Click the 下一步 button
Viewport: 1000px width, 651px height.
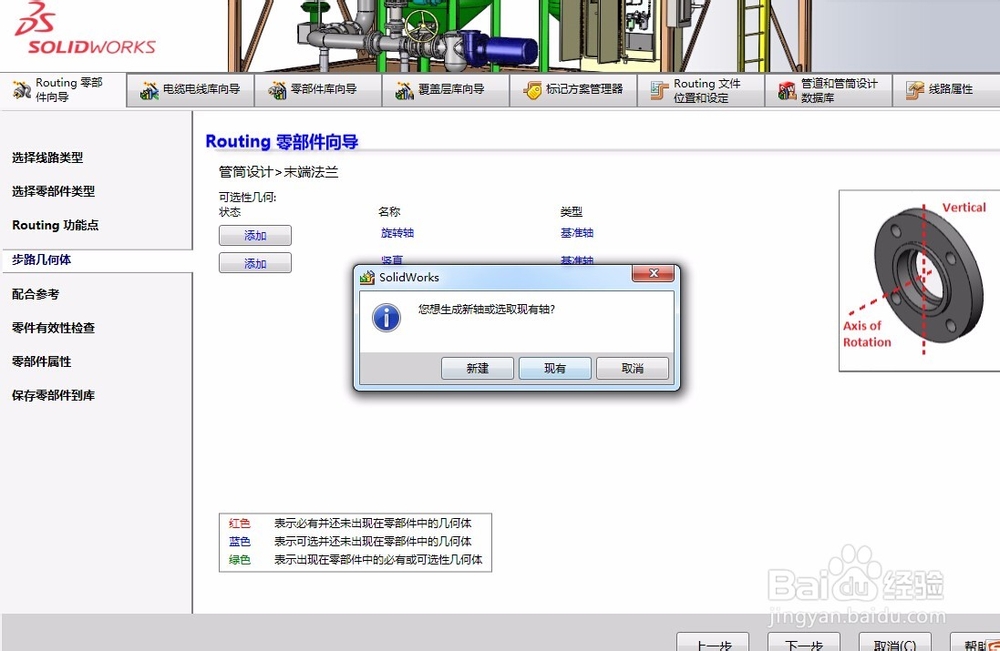point(804,643)
